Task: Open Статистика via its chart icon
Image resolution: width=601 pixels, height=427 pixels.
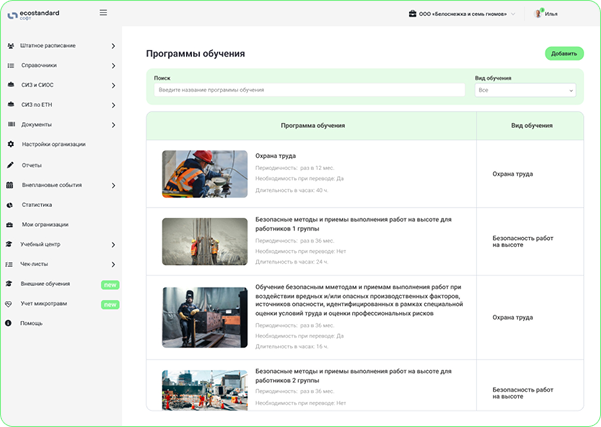Action: pyautogui.click(x=10, y=204)
